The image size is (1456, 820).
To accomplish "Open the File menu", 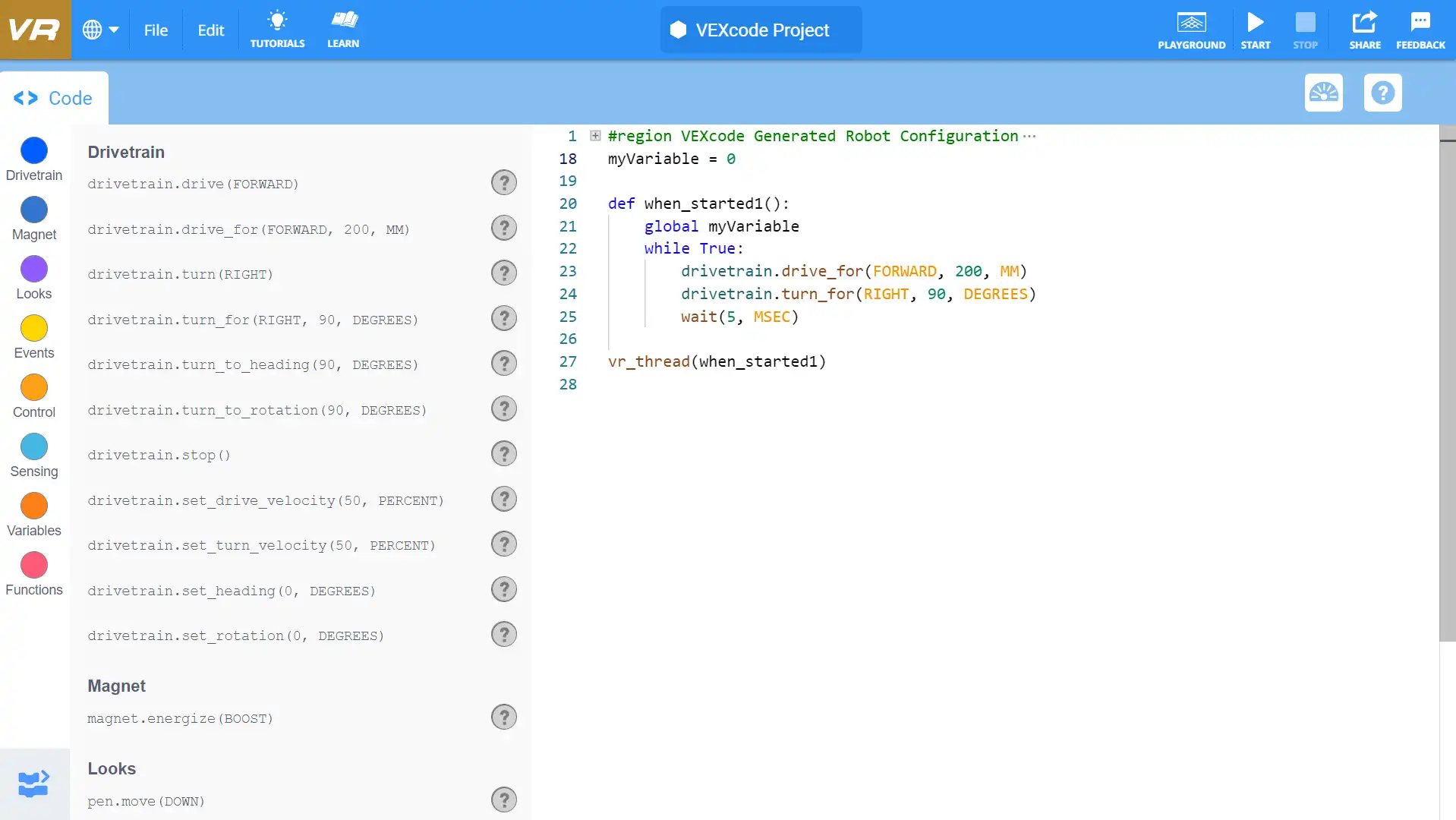I will pyautogui.click(x=156, y=30).
